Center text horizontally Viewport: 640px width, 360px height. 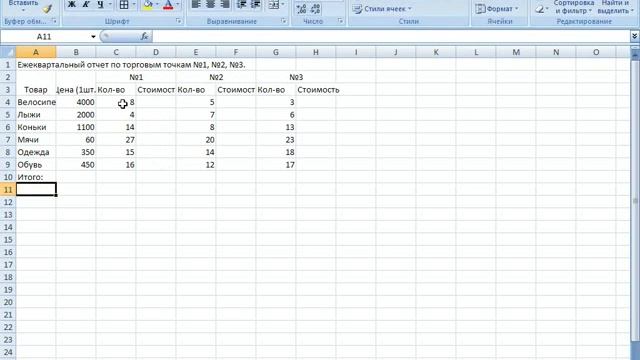(211, 5)
